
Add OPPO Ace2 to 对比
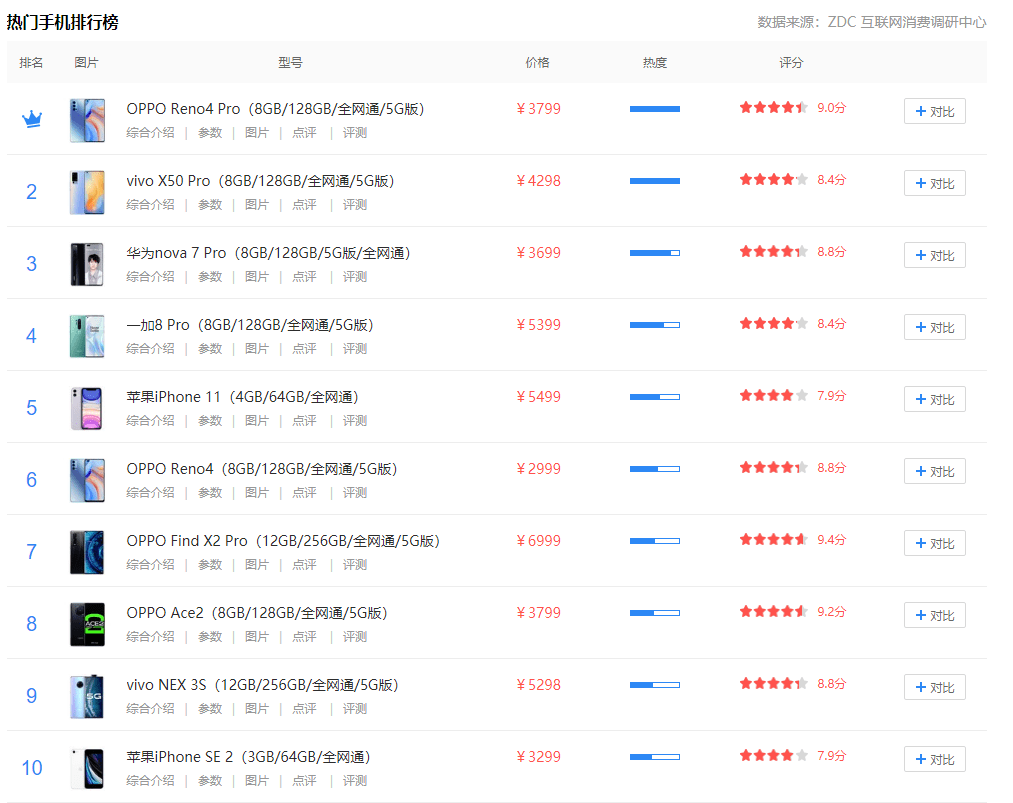(x=934, y=616)
